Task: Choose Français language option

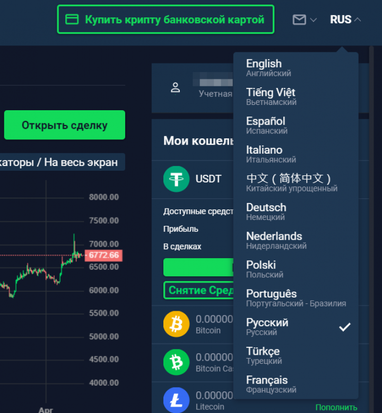Action: tap(296, 384)
